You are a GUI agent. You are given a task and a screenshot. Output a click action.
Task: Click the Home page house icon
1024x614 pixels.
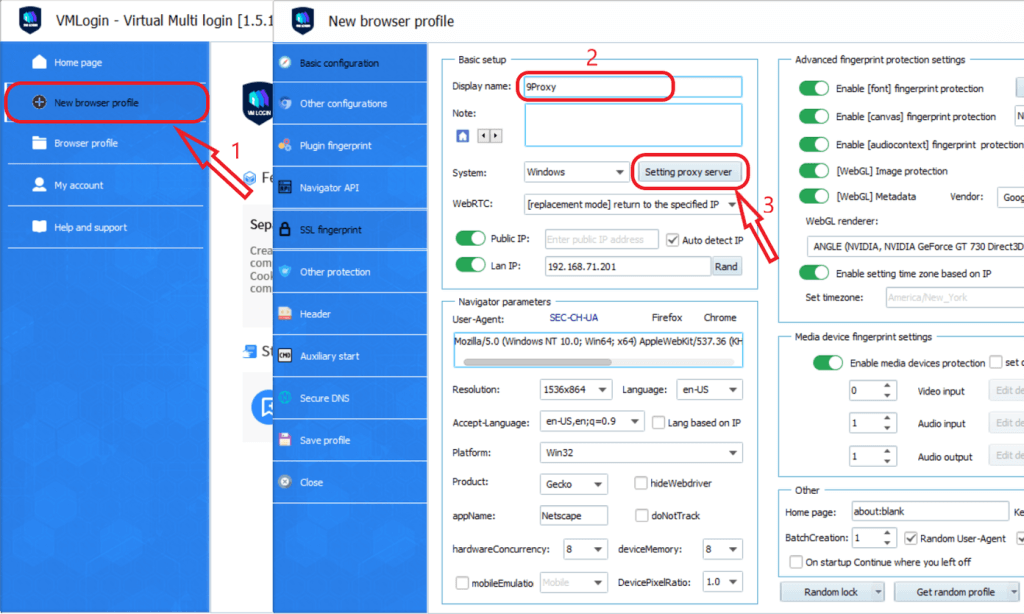click(x=39, y=62)
